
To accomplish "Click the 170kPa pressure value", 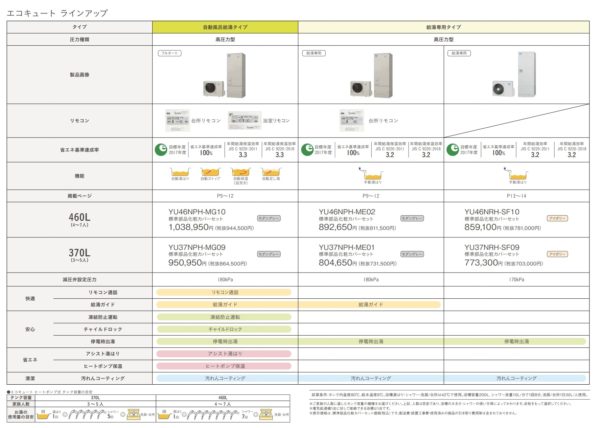I will tap(517, 280).
